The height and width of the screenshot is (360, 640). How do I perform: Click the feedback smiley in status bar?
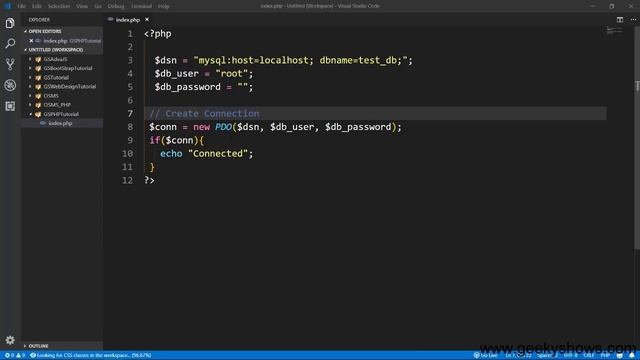tap(620, 356)
